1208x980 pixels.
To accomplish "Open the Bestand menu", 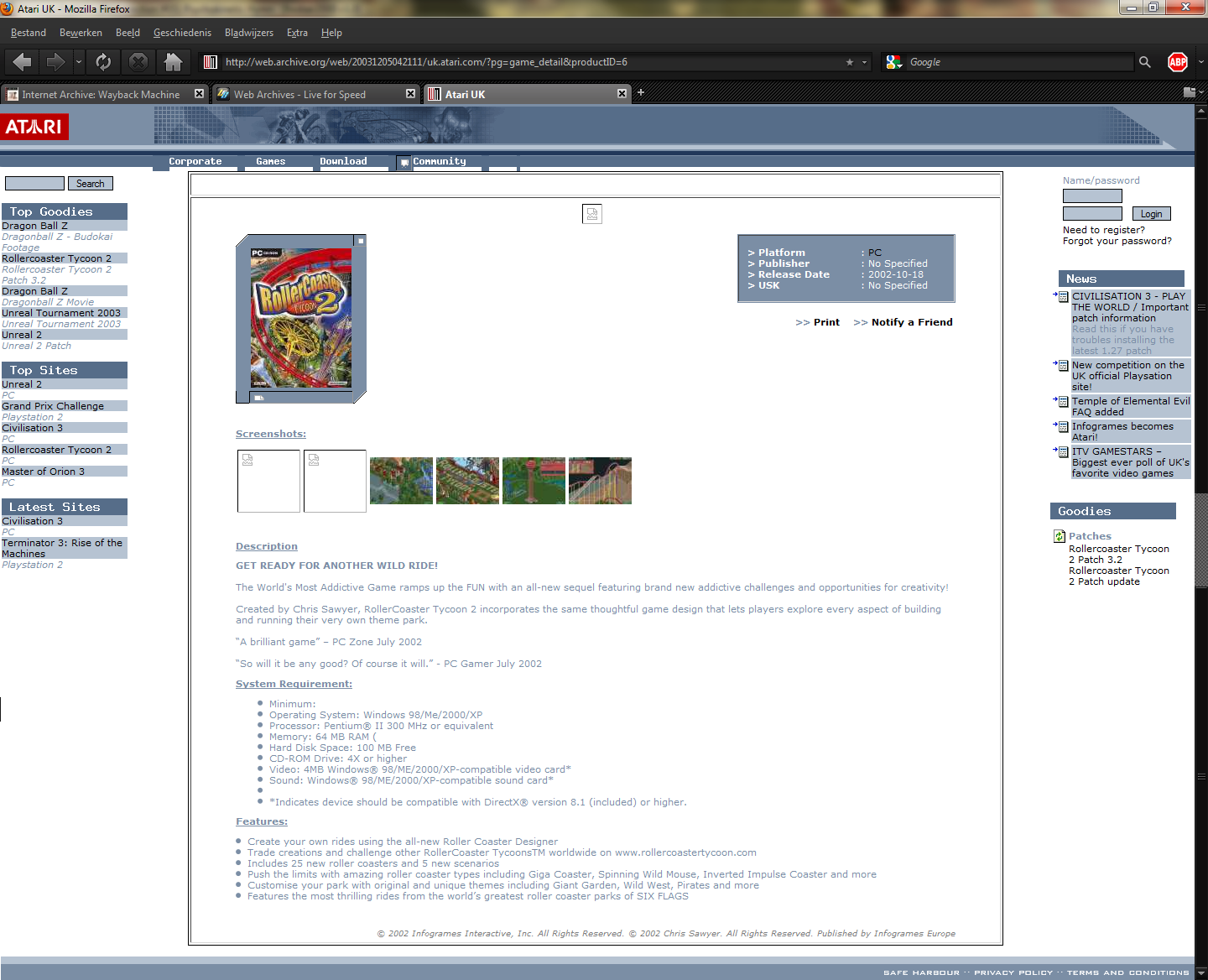I will 29,33.
